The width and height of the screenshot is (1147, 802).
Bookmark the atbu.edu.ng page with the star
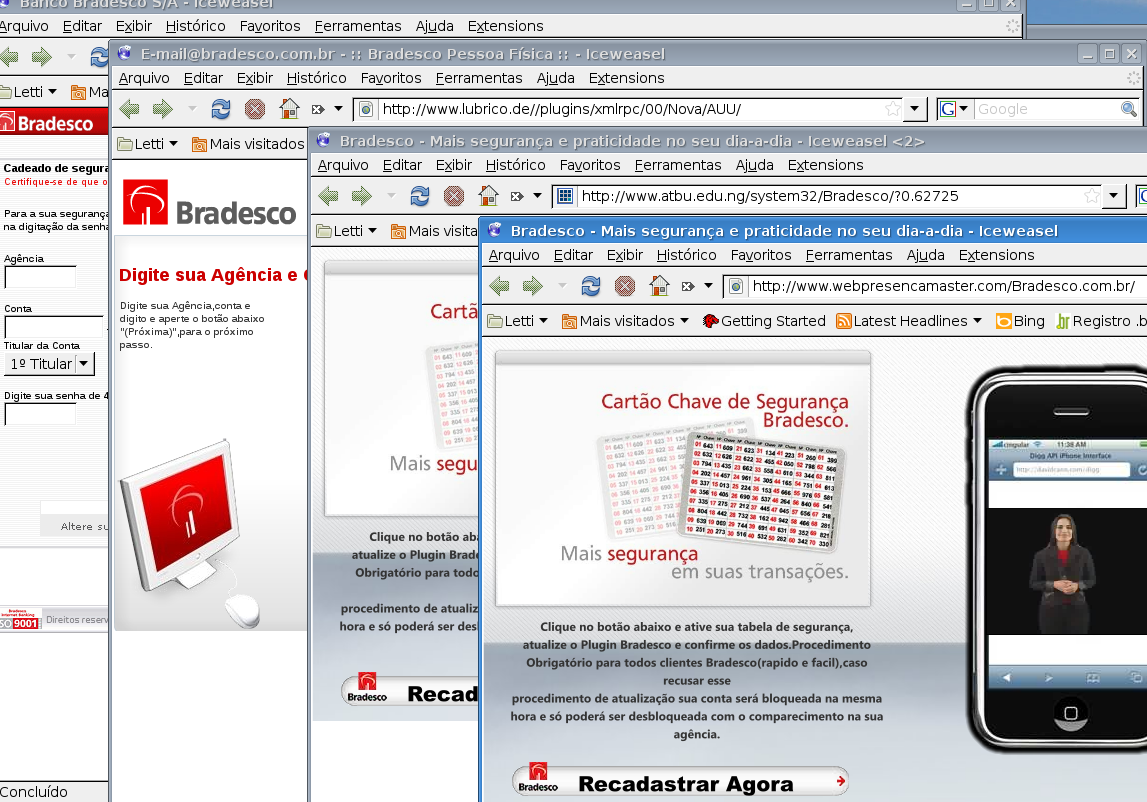click(x=1091, y=196)
